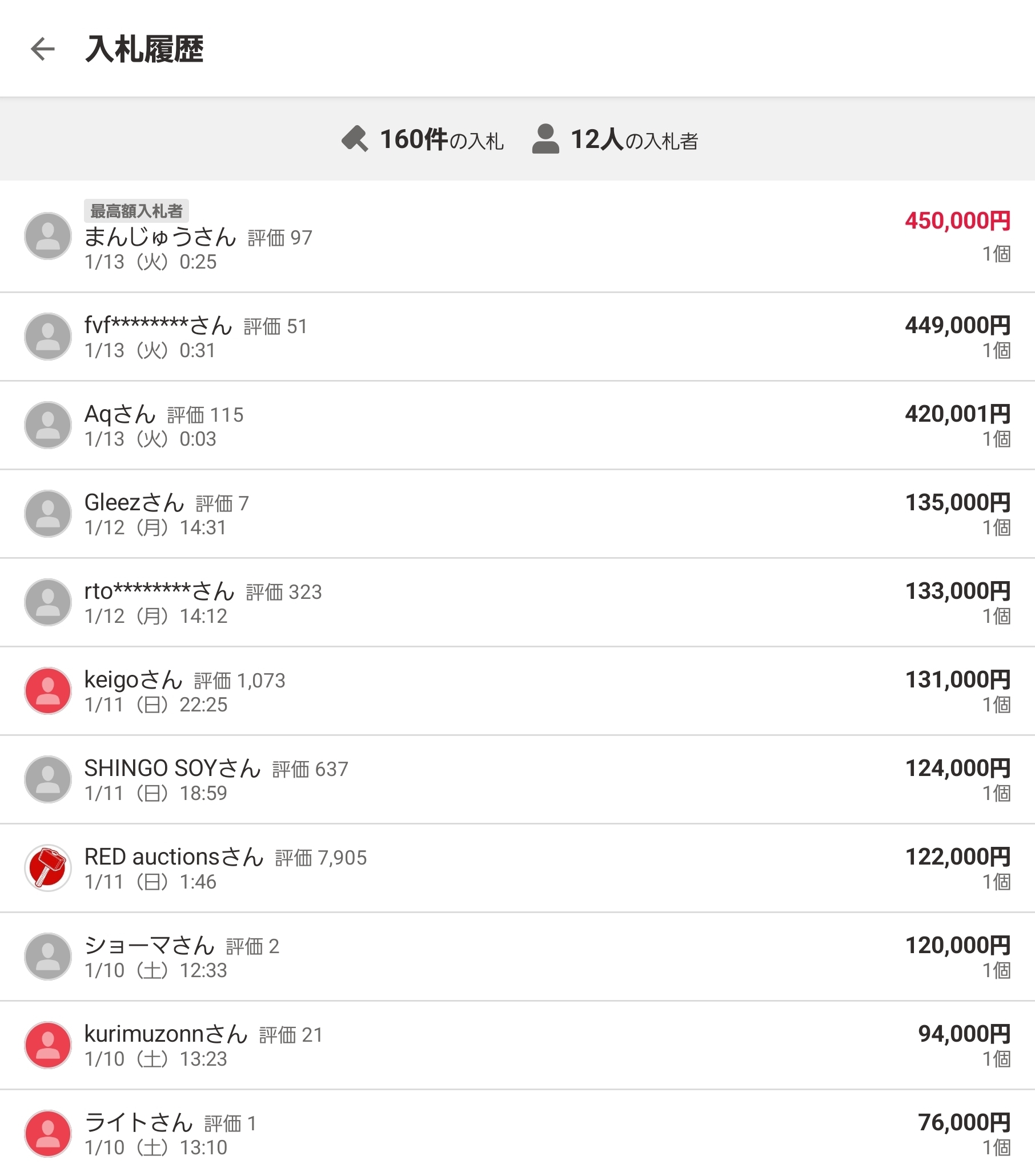
Task: Open Aqさん bidder name
Action: pyautogui.click(x=119, y=414)
